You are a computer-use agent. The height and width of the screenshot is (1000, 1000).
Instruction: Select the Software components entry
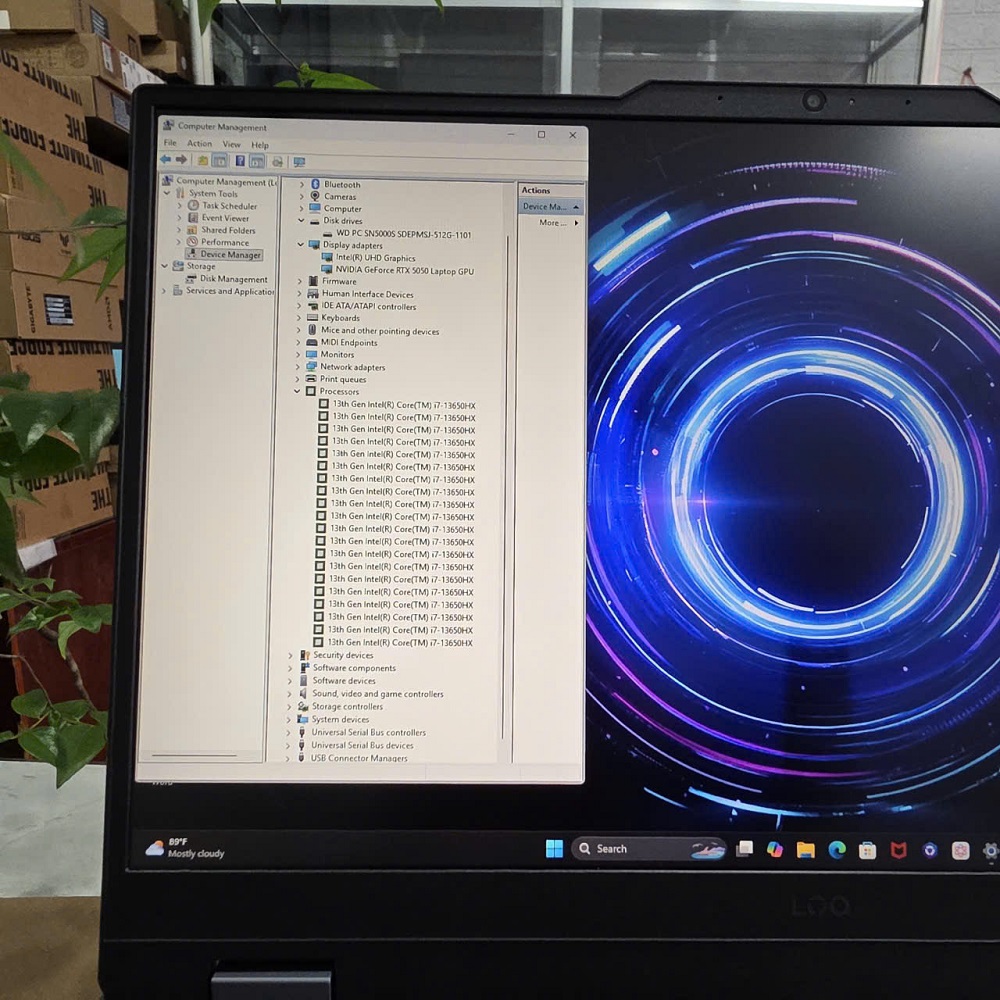[x=354, y=668]
